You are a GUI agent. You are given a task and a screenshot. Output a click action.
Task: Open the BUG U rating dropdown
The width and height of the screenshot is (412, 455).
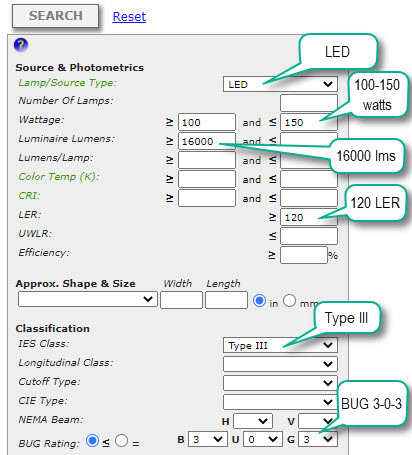(x=263, y=439)
